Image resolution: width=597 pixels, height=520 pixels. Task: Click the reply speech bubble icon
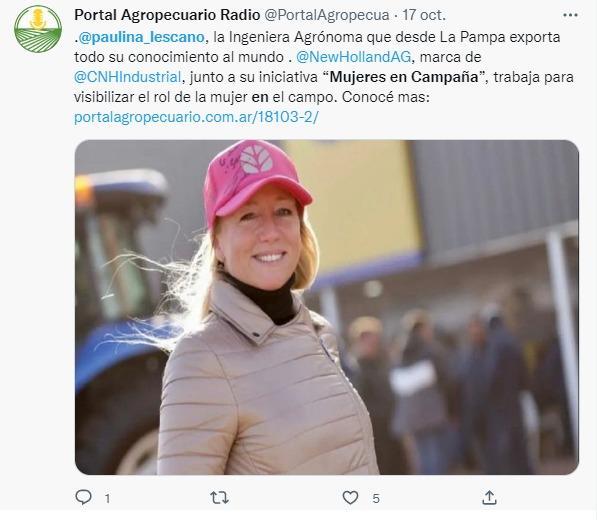[83, 497]
